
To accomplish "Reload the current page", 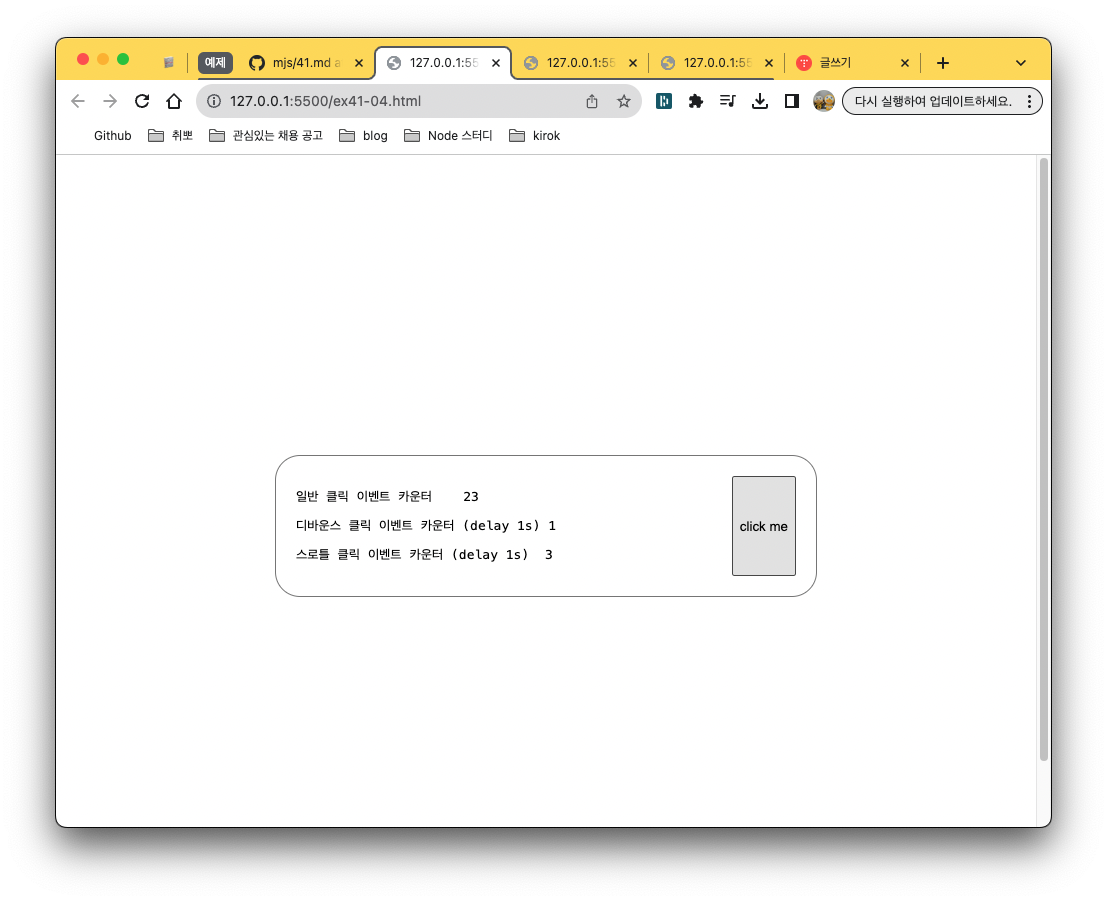I will coord(142,101).
